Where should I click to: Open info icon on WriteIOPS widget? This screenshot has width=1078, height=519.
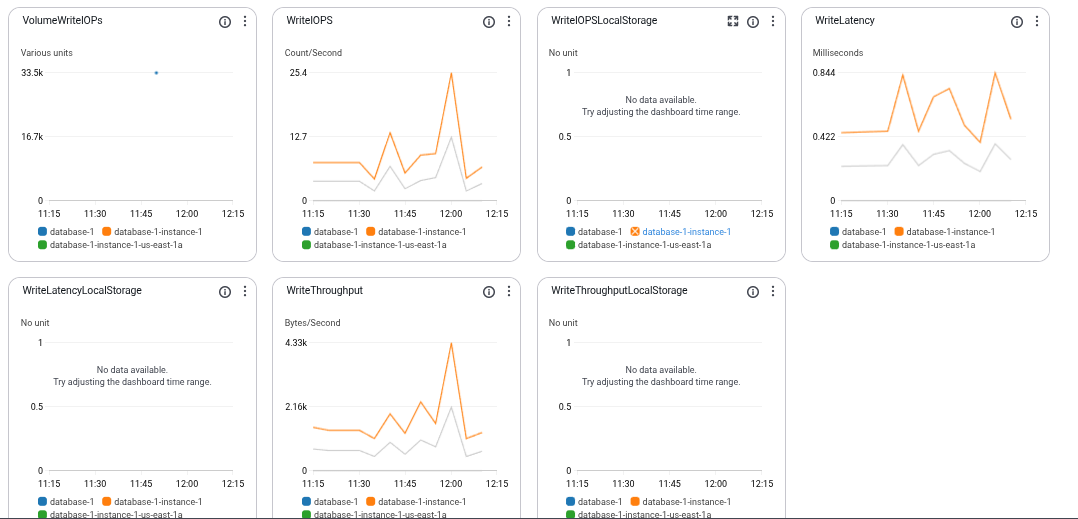tap(489, 21)
